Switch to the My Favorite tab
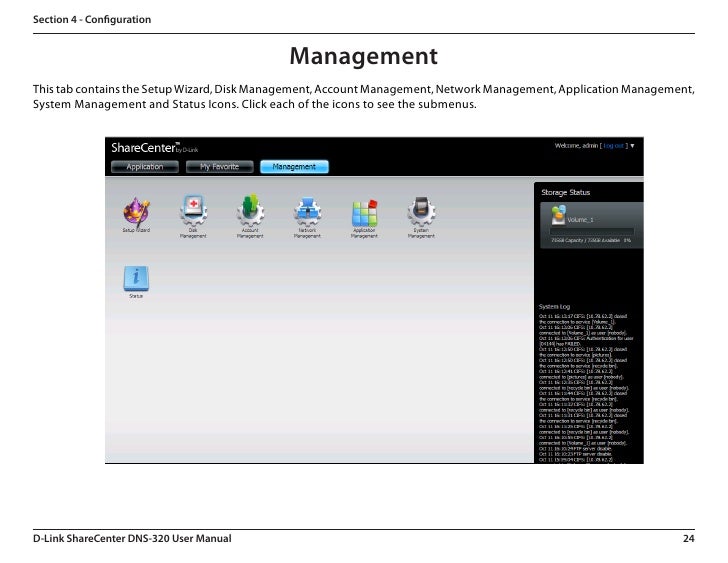728x563 pixels. [220, 167]
